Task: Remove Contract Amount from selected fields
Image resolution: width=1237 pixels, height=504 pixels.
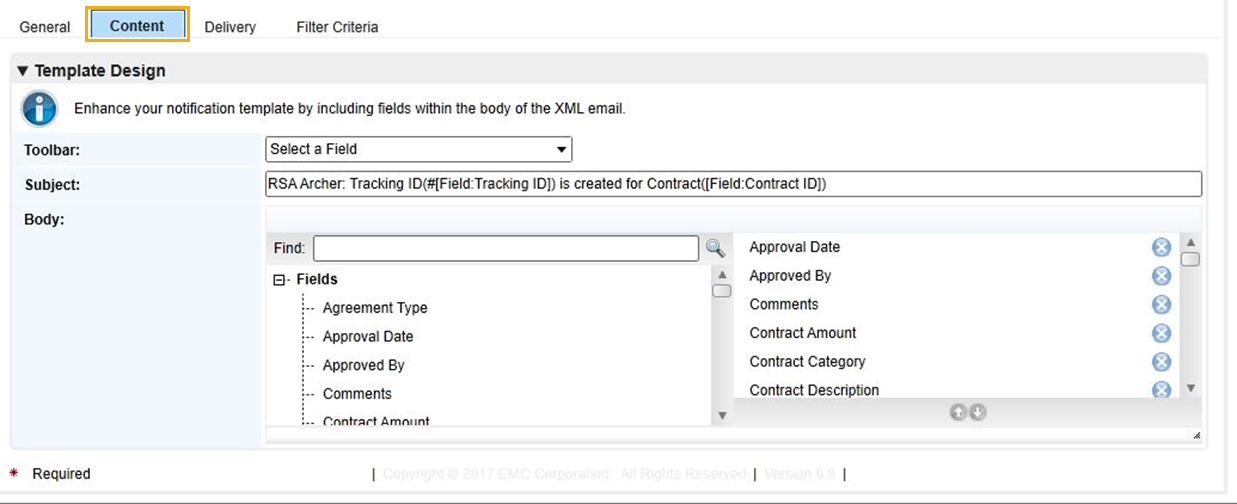Action: click(1161, 333)
